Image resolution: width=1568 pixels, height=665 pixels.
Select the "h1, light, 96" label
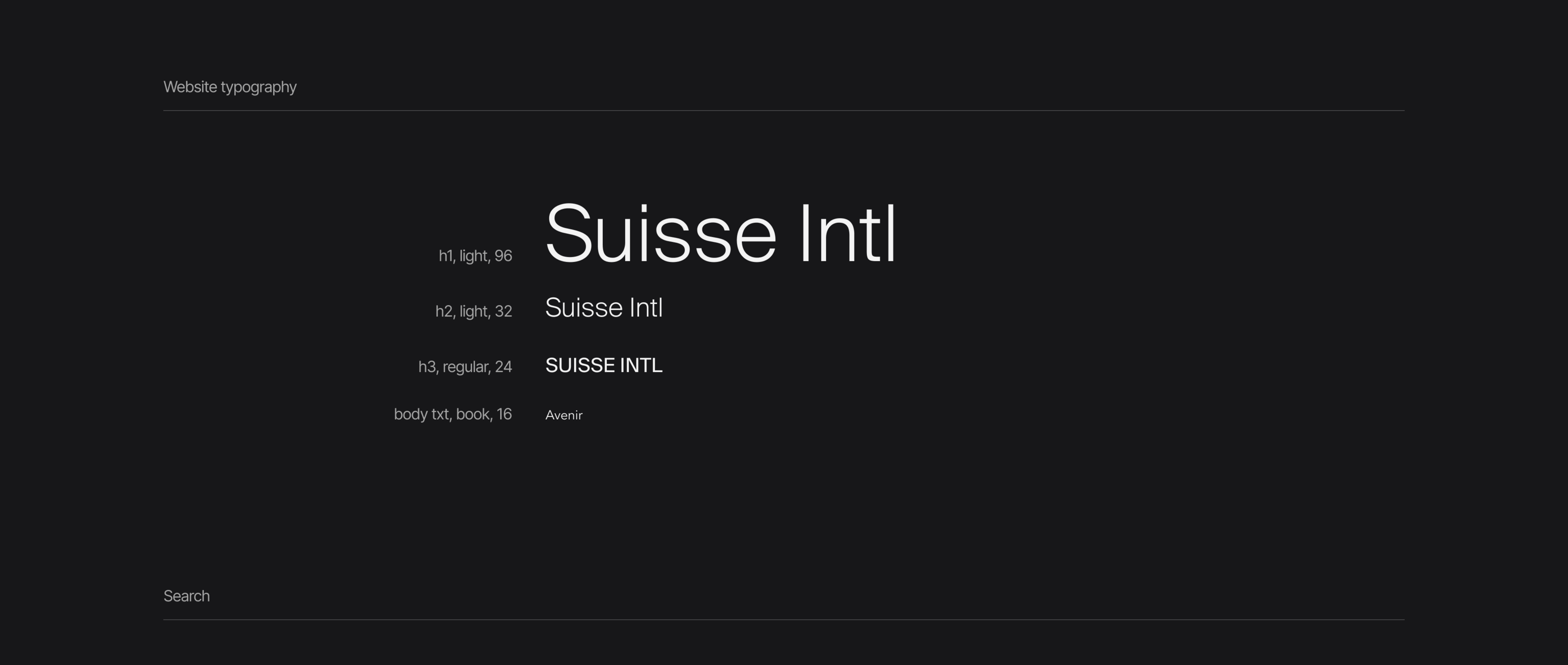475,256
